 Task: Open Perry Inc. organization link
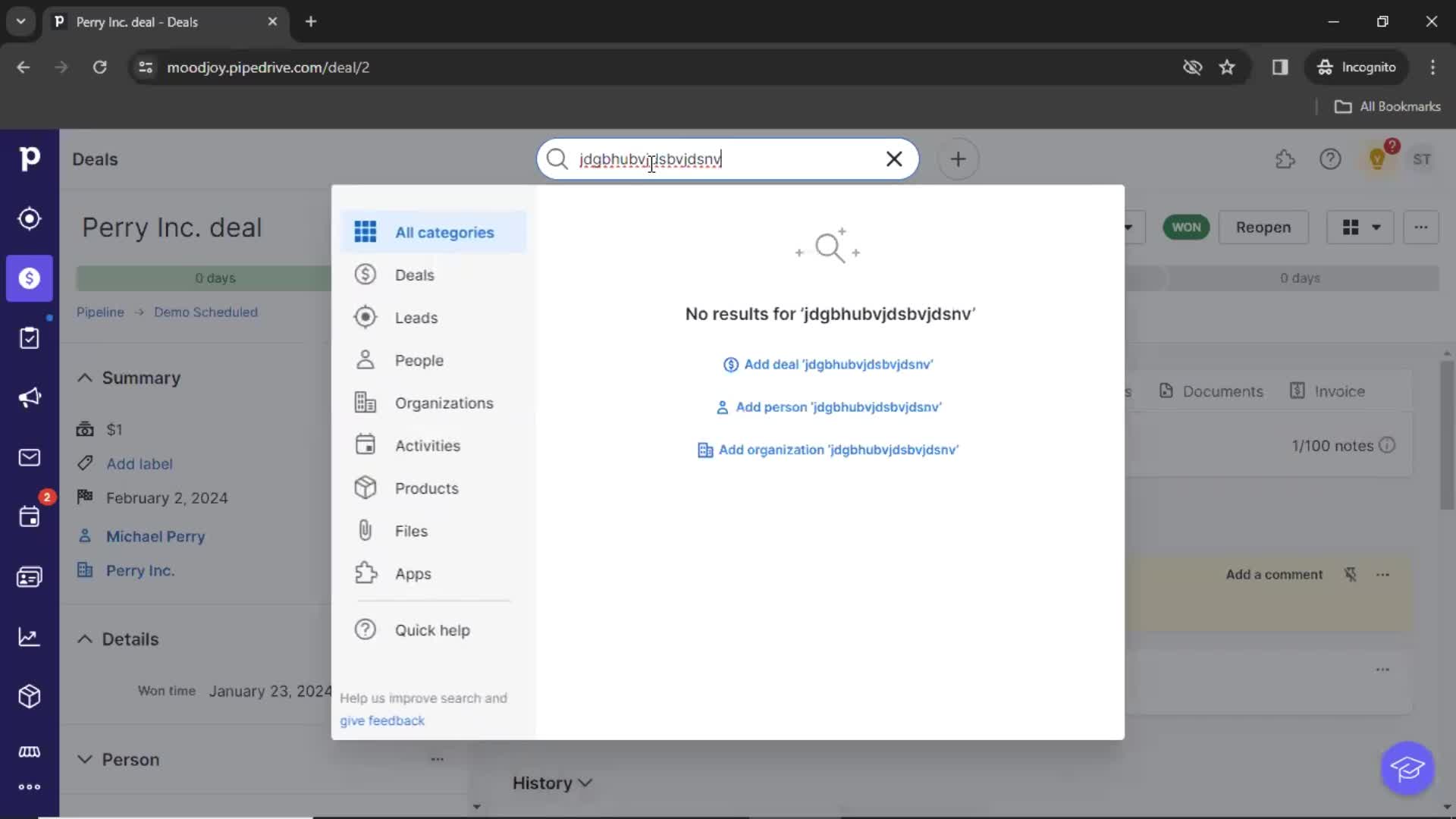(140, 571)
